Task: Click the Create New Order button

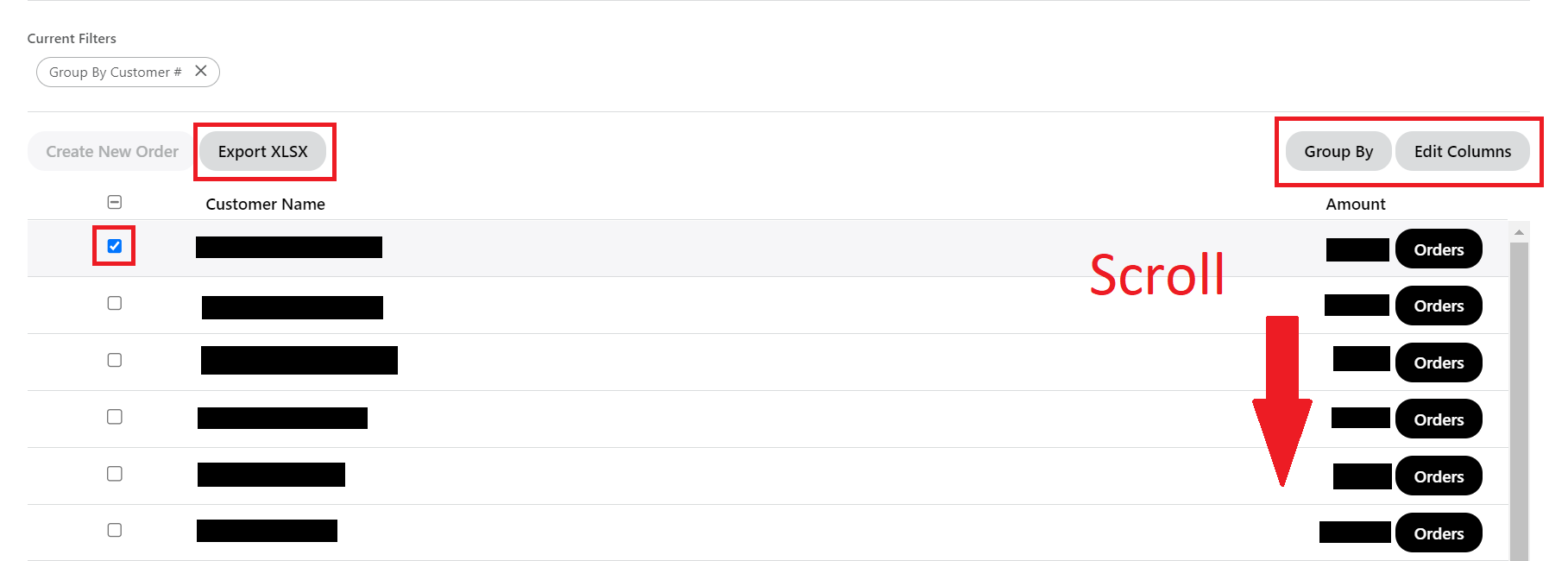Action: click(x=112, y=152)
